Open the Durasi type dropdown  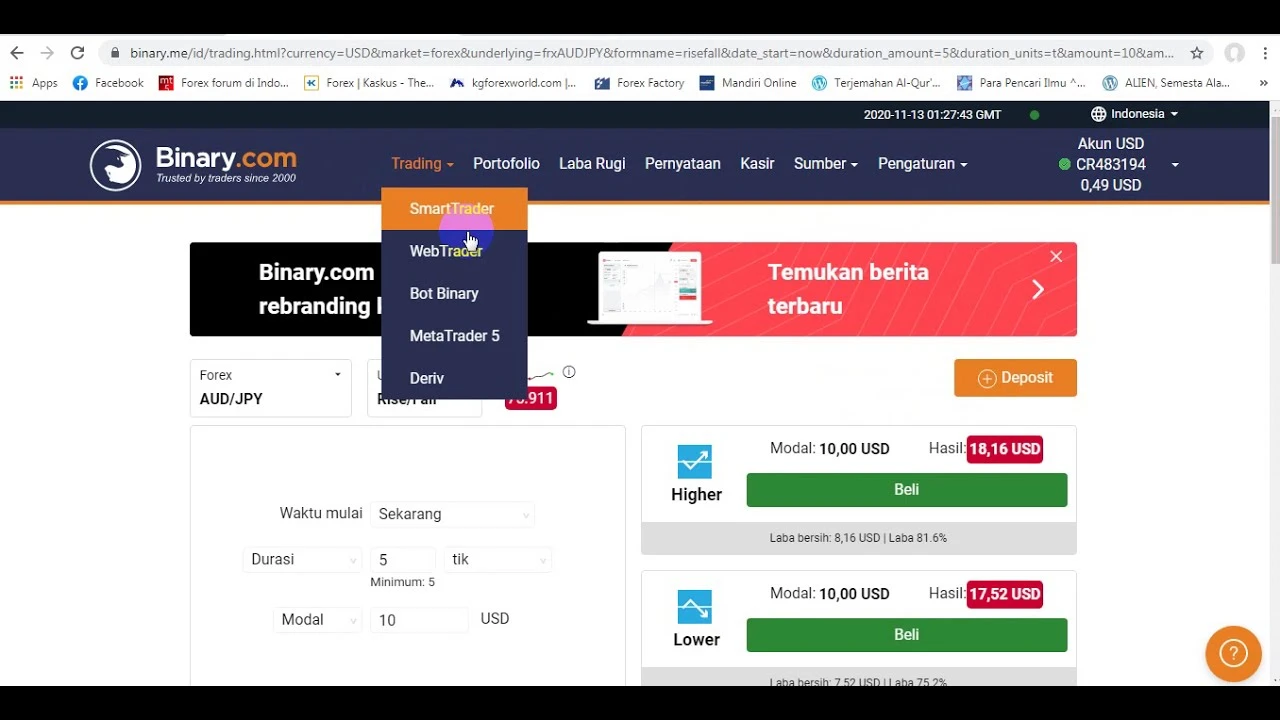point(302,560)
